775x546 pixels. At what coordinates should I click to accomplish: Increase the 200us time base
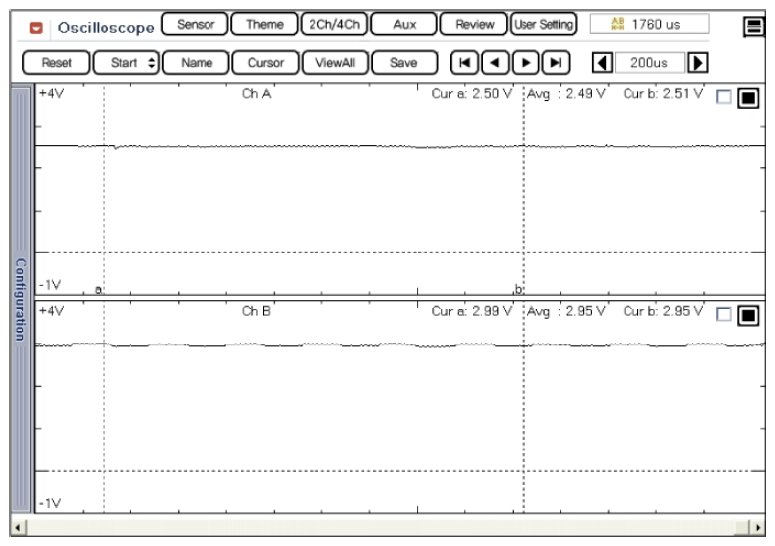(697, 62)
